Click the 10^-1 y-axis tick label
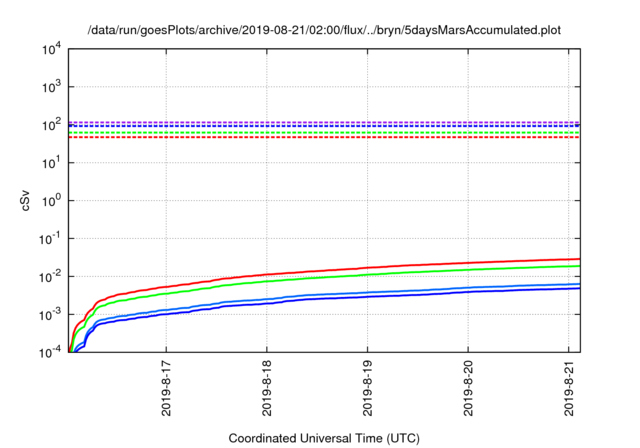The image size is (640, 448). (x=50, y=239)
